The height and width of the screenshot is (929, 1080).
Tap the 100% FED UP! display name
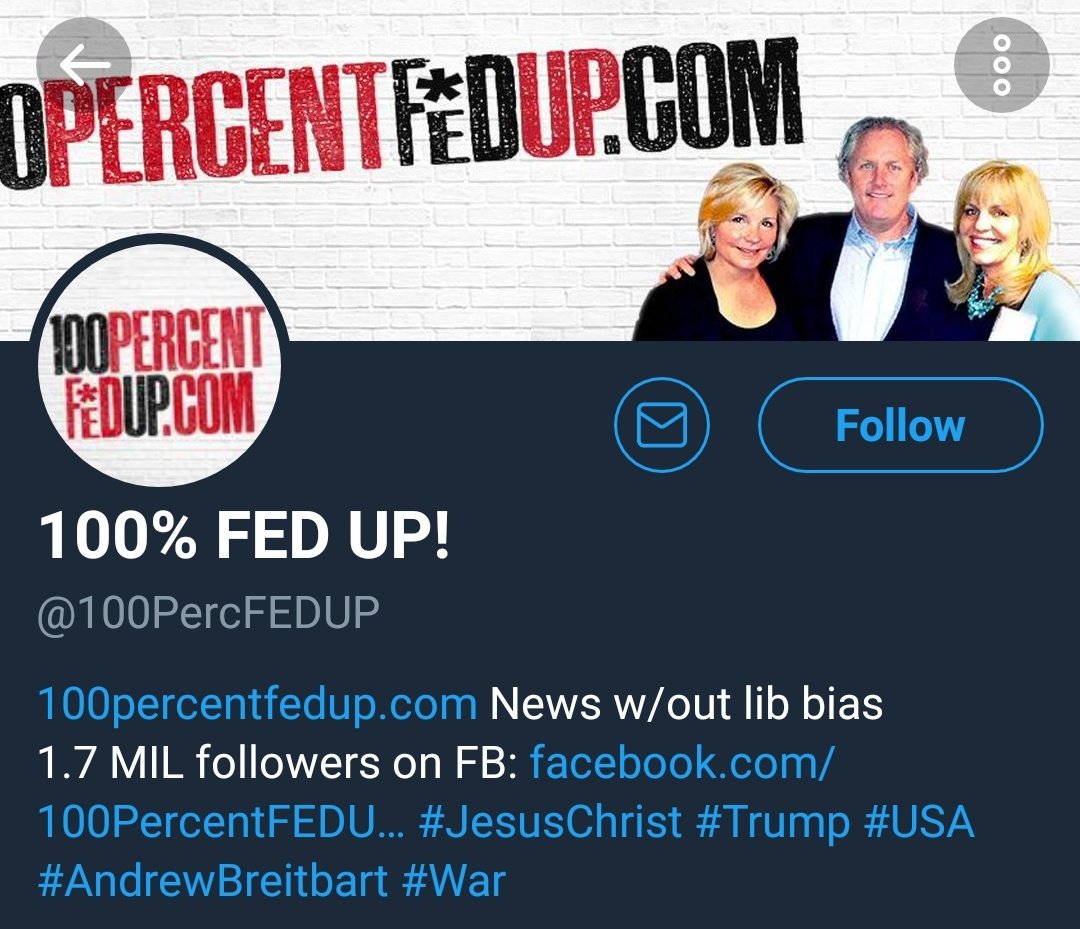click(245, 535)
